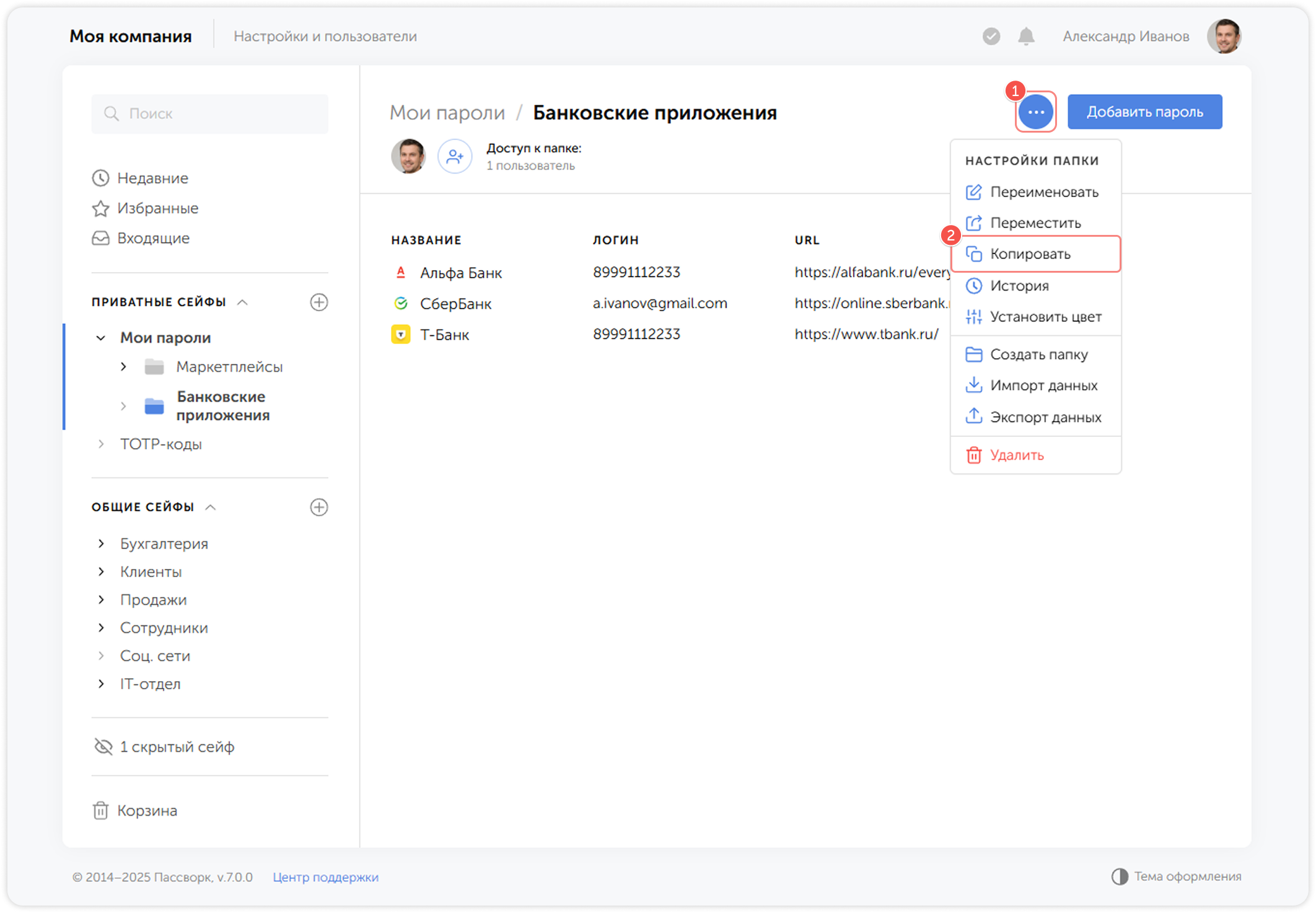Expand Клиенты safe chevron
The height and width of the screenshot is (913, 1316).
pos(101,571)
